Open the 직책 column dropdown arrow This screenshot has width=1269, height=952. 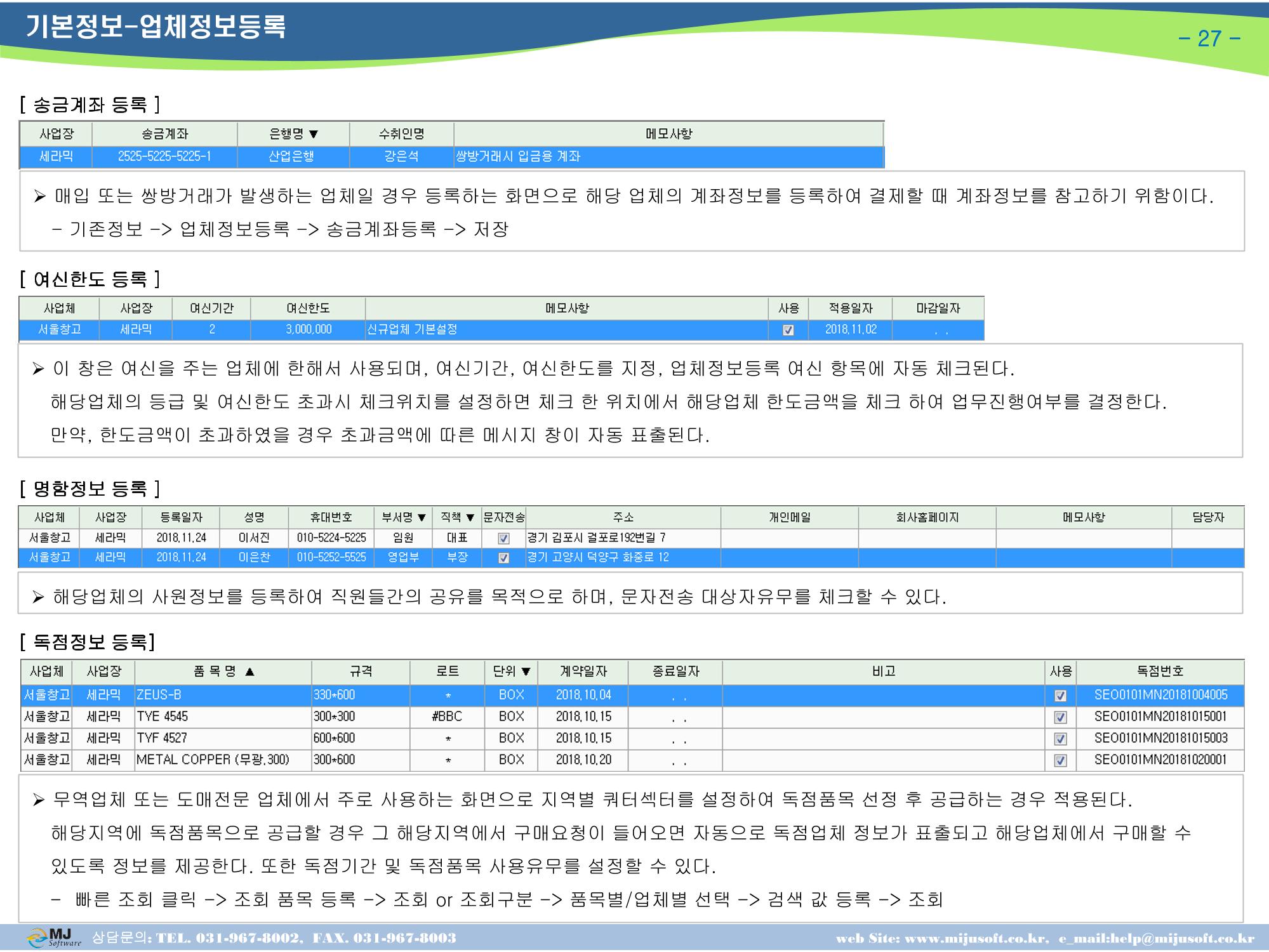[x=470, y=518]
